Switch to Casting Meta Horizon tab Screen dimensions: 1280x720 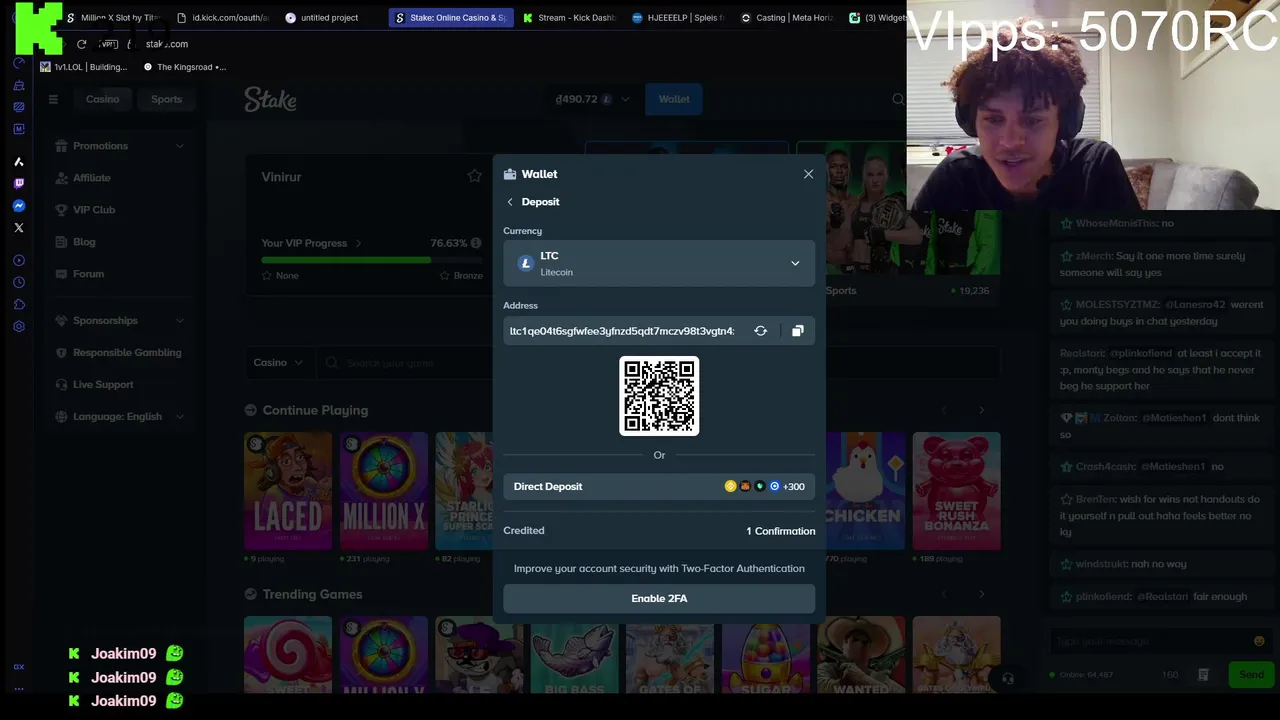tap(787, 18)
